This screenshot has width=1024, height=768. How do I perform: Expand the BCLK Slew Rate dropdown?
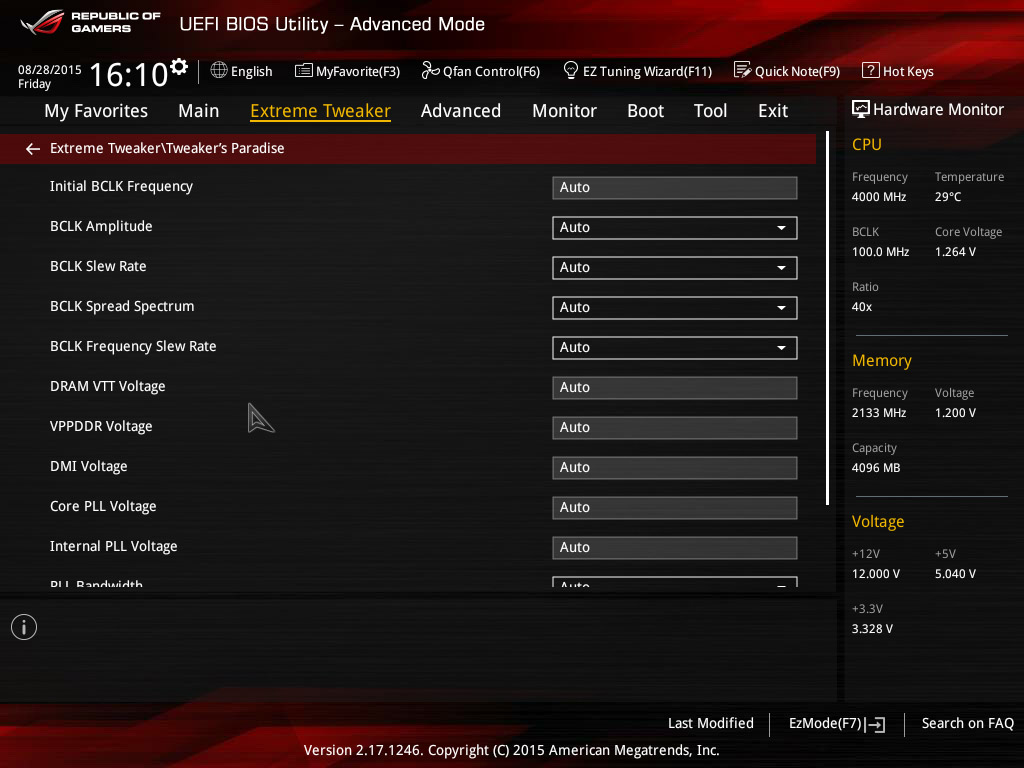(675, 268)
